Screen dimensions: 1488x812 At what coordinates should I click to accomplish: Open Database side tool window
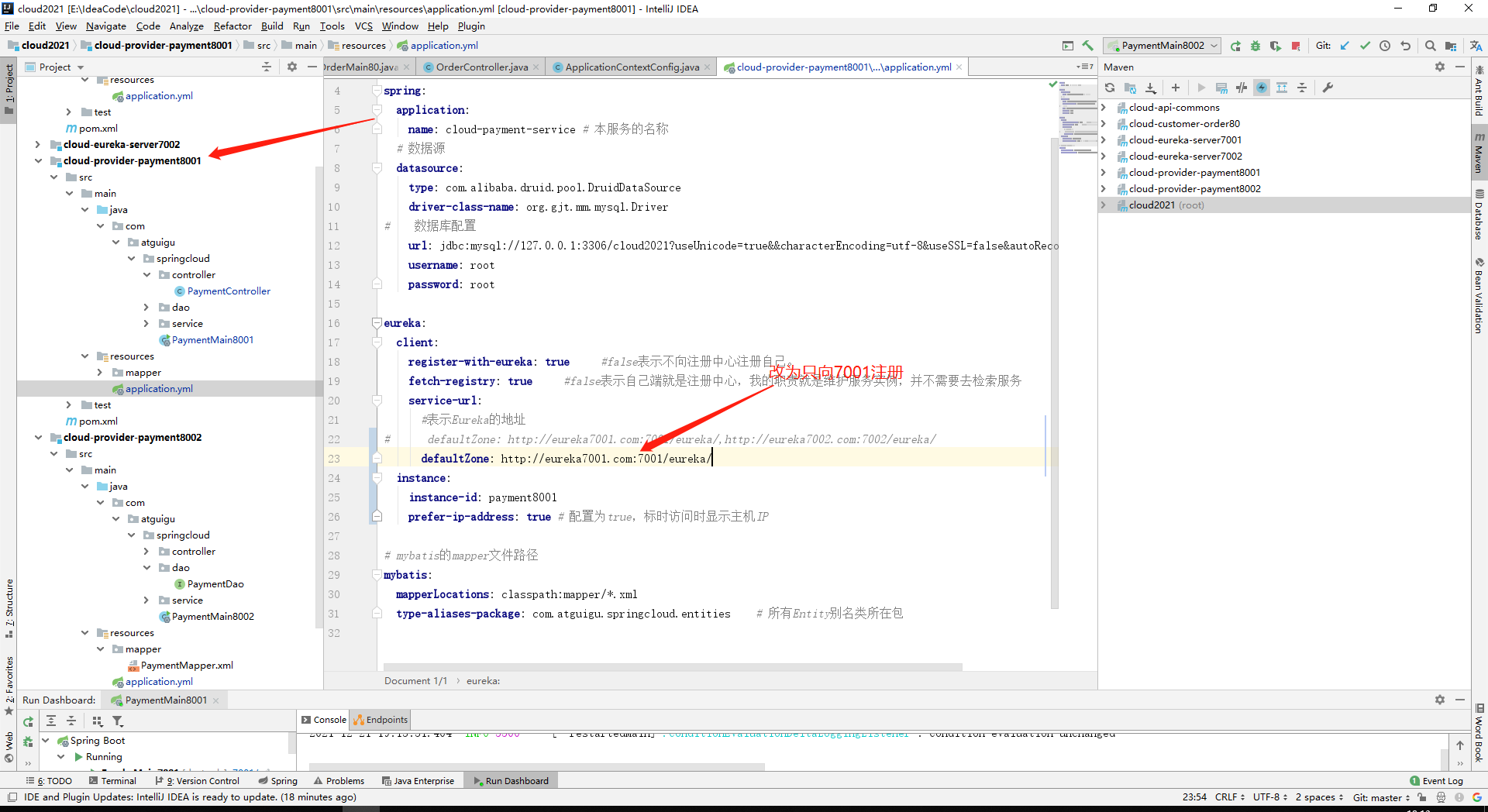(x=1479, y=215)
